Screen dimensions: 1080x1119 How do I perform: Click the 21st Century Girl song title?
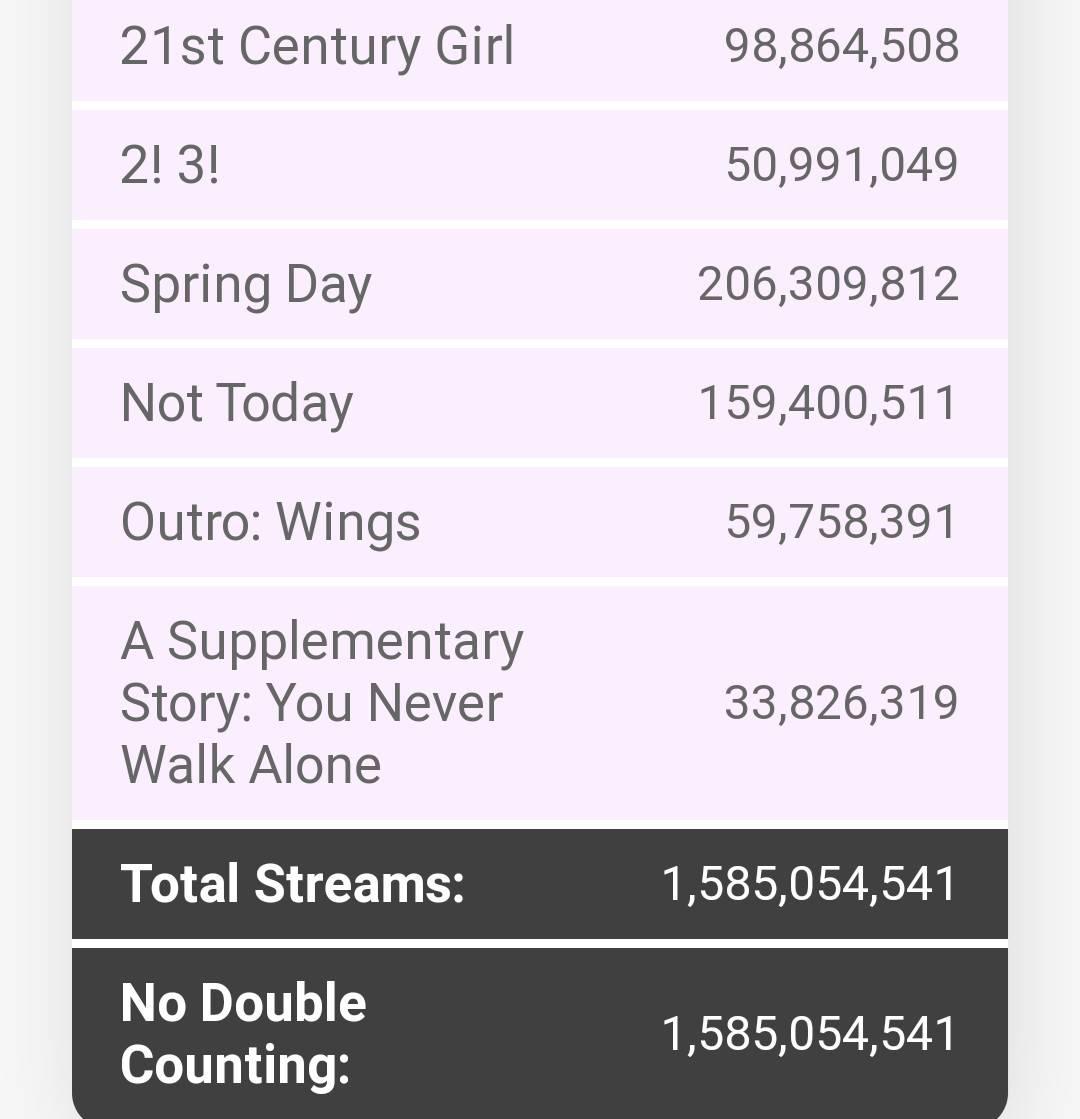click(x=317, y=46)
